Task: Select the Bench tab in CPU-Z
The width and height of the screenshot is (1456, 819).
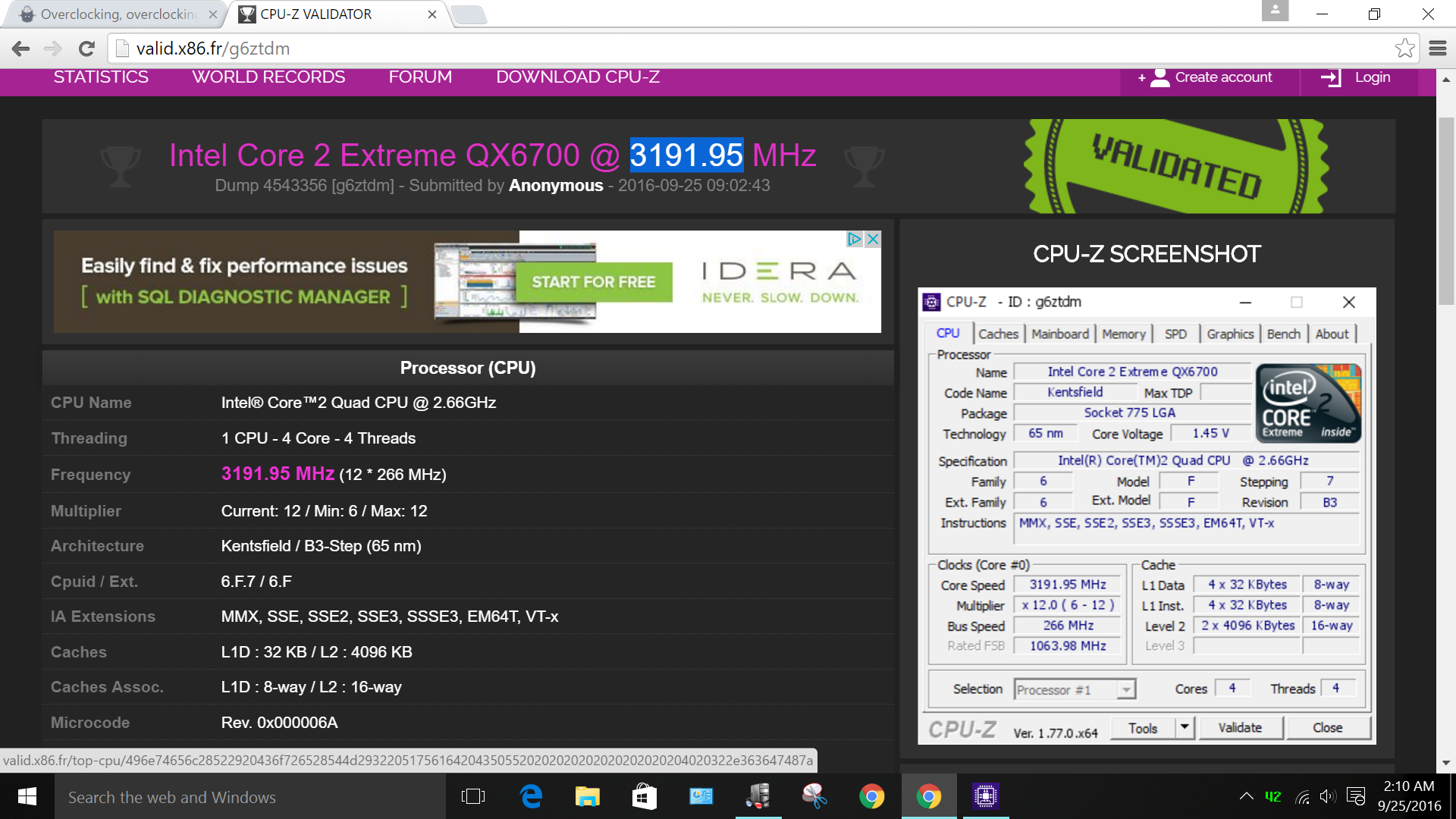Action: coord(1283,334)
